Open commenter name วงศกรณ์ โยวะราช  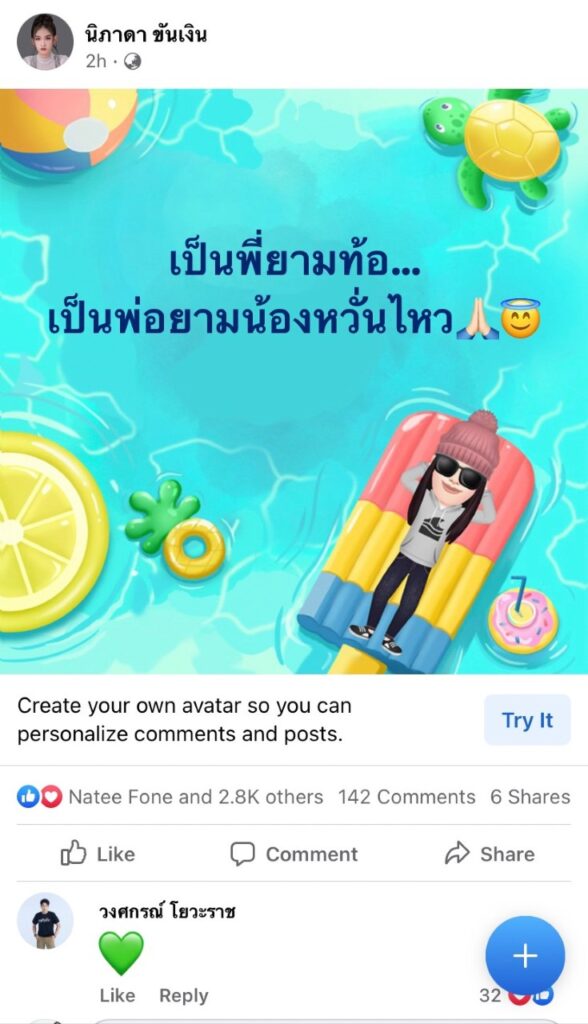pos(167,911)
